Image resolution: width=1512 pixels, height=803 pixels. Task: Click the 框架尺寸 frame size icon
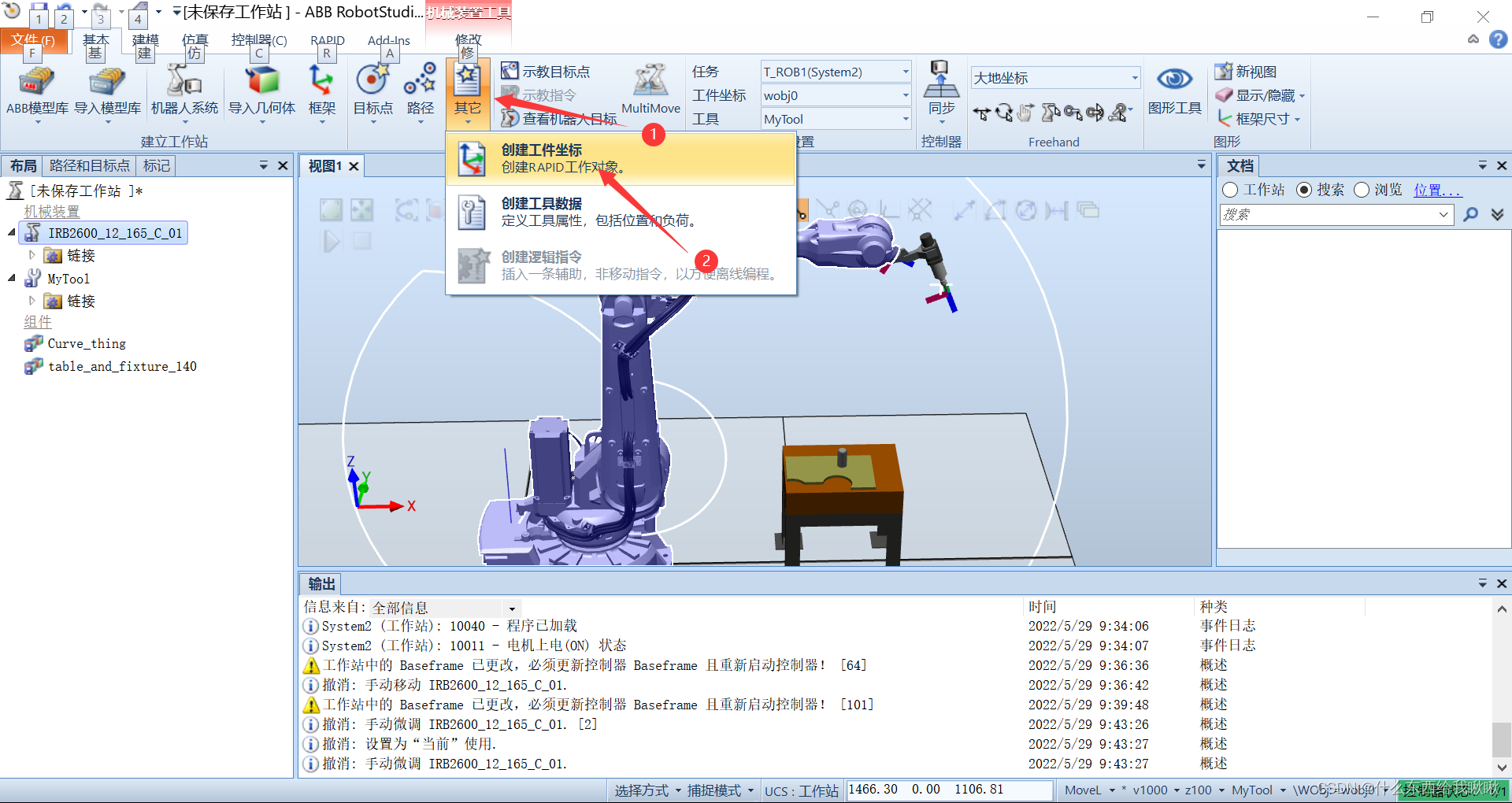coord(1223,119)
